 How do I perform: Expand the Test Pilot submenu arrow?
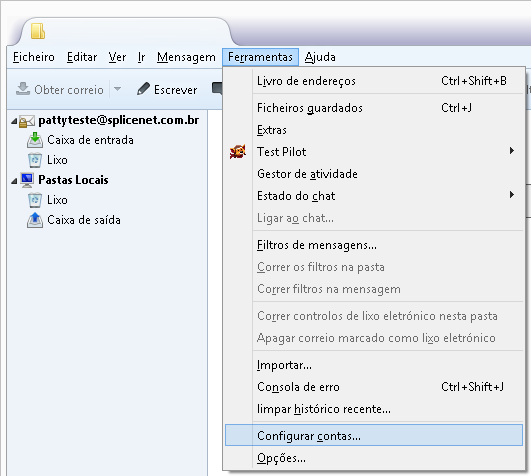click(x=512, y=151)
